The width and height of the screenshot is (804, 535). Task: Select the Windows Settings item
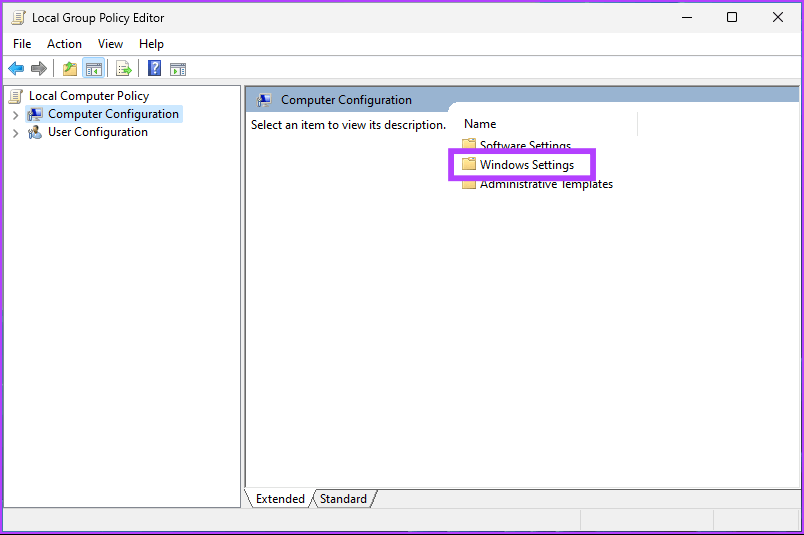(527, 165)
